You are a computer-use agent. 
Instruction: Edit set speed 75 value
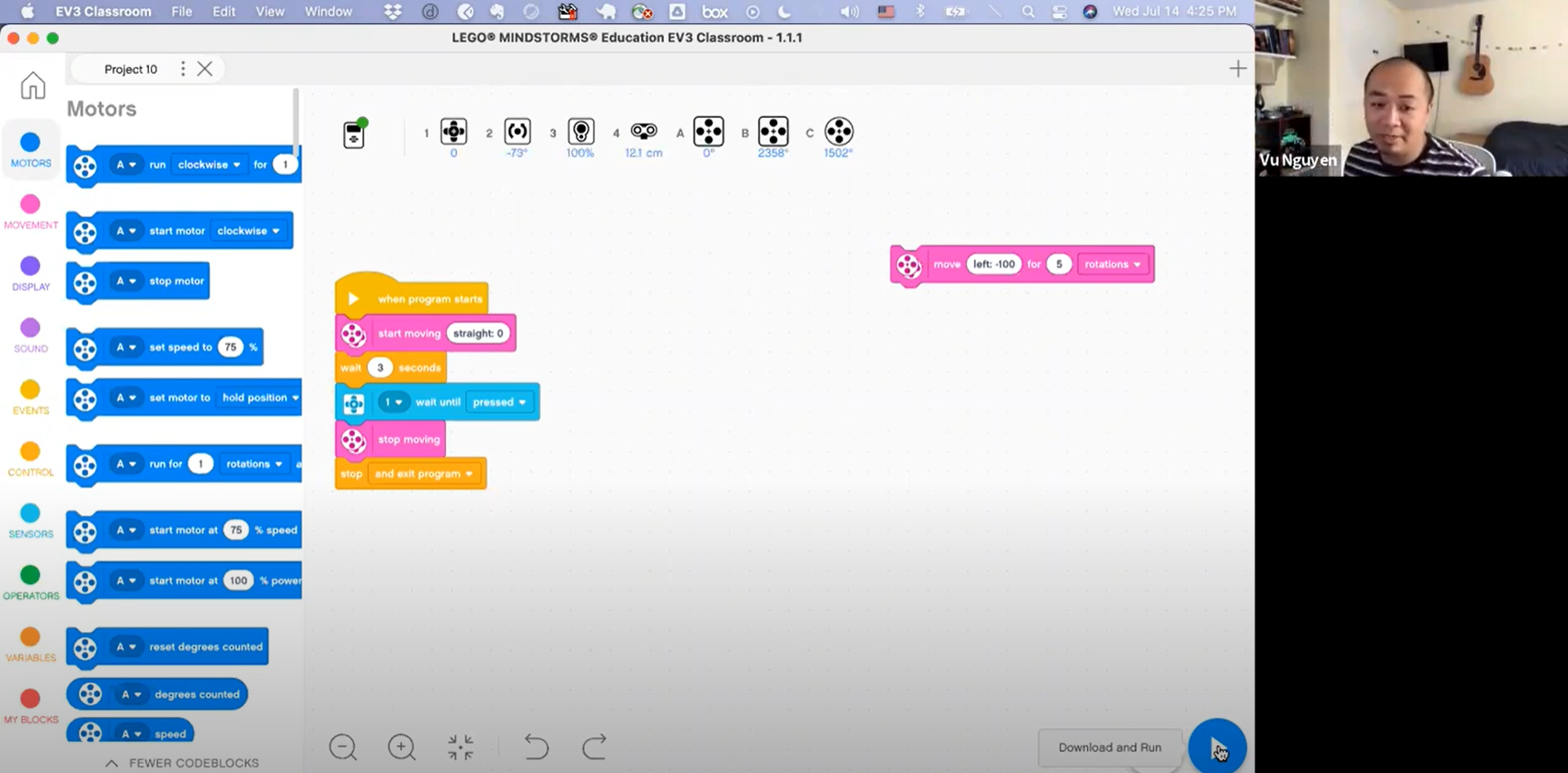click(230, 347)
